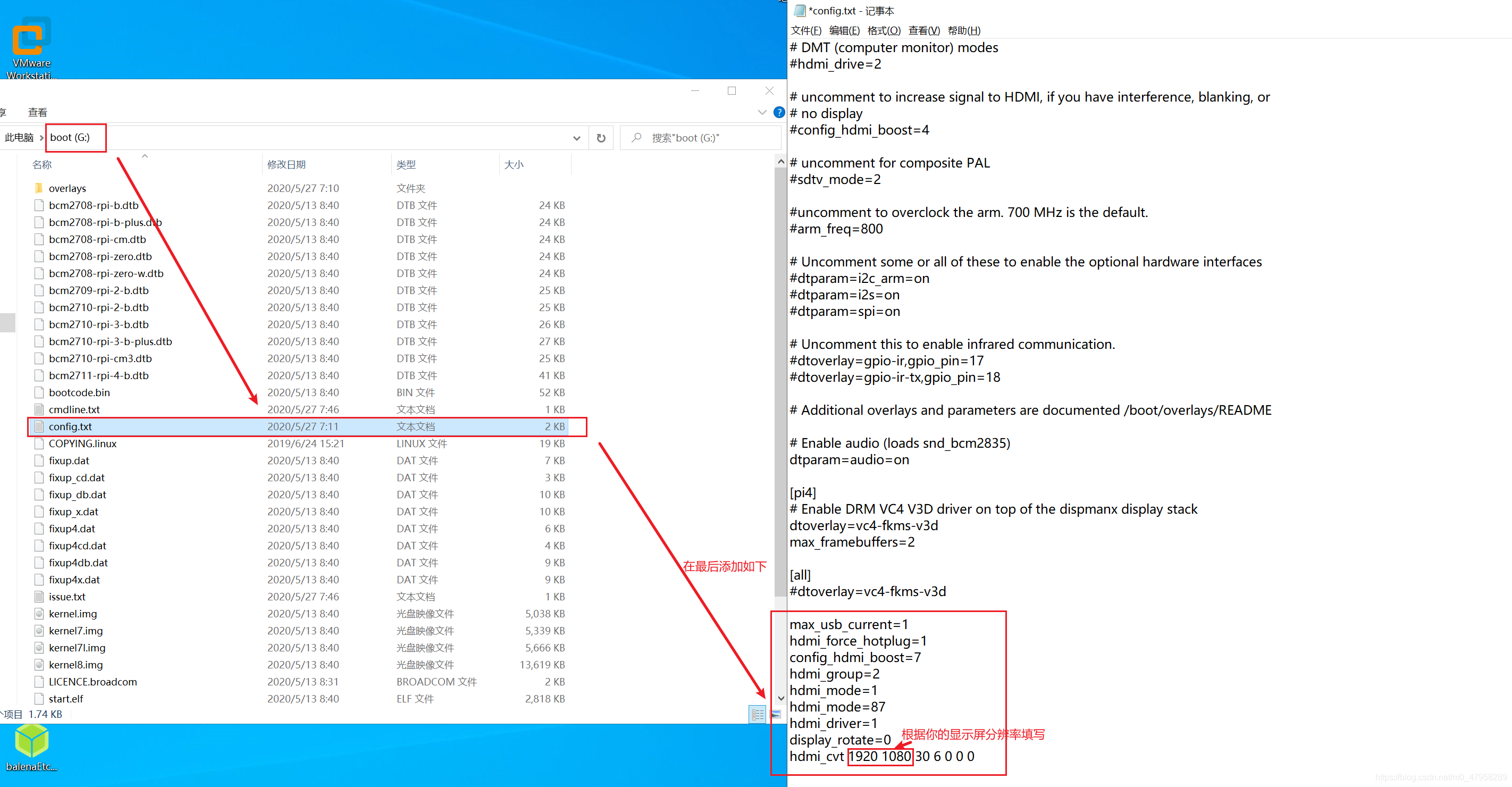Click the file list vertical scrollbar thumb
Image resolution: width=1512 pixels, height=787 pixels.
pyautogui.click(x=780, y=381)
